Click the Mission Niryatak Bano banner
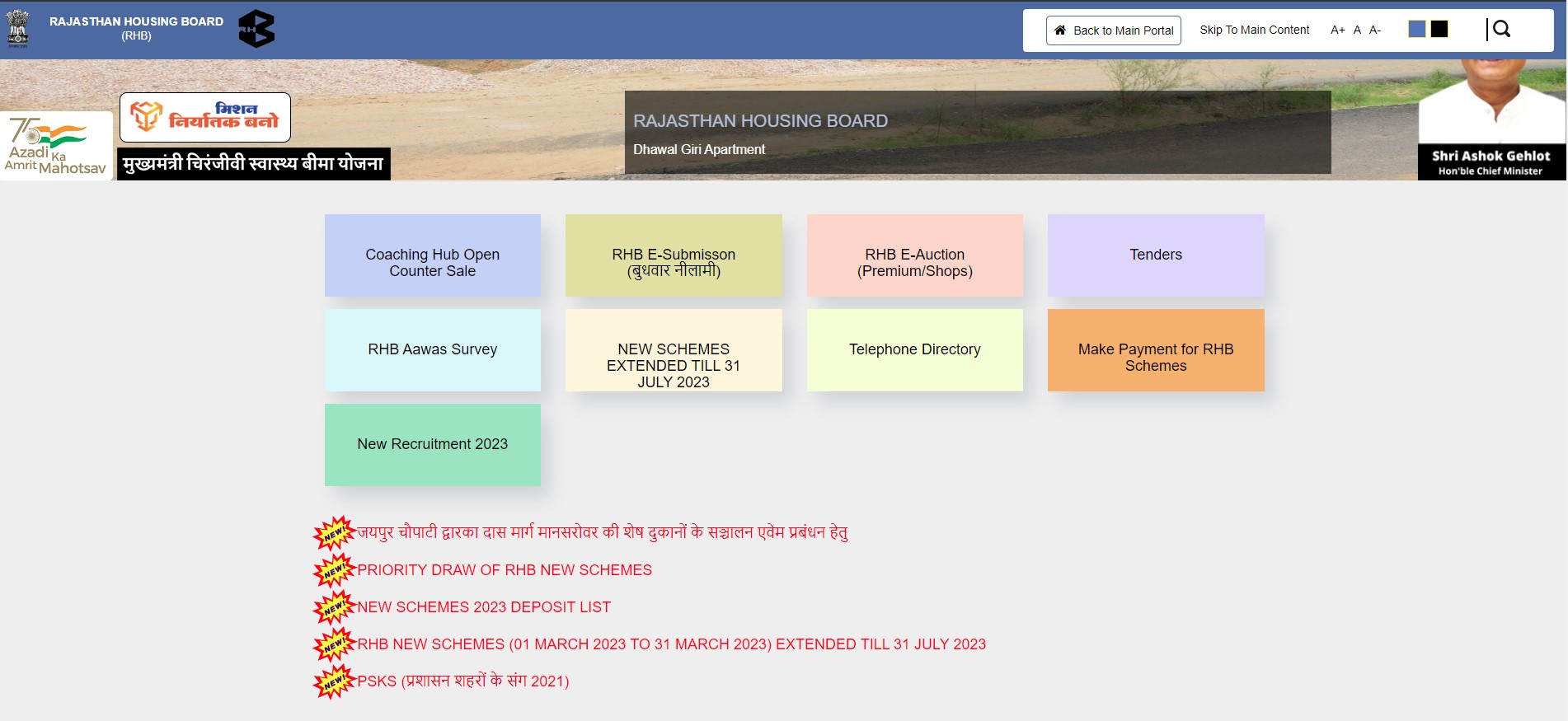Viewport: 1568px width, 721px height. [205, 117]
